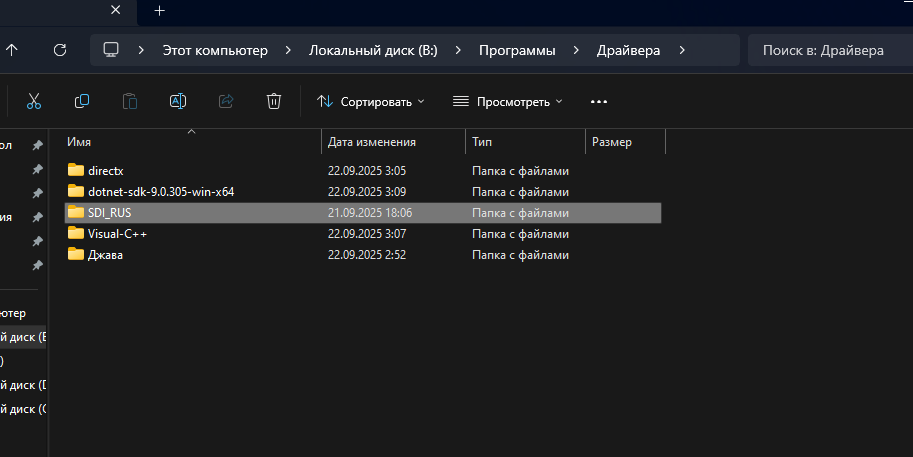Click Этот компьютер in address bar
Image resolution: width=913 pixels, height=457 pixels.
coord(215,50)
